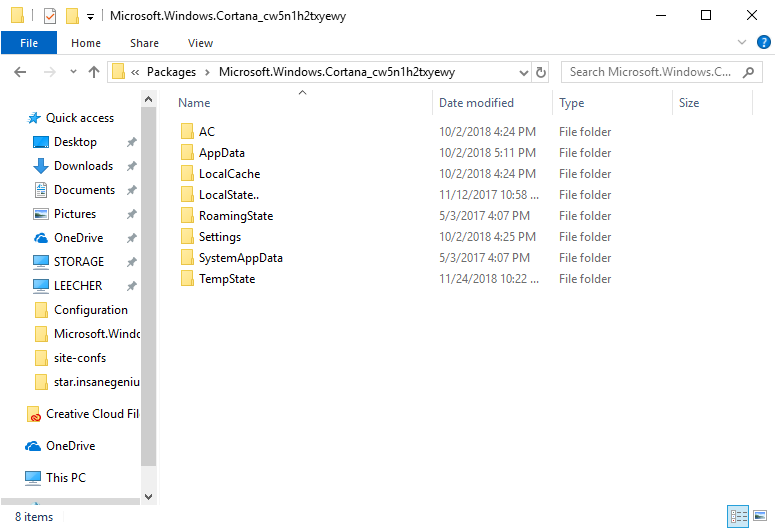Open the Configuration folder in sidebar
Viewport: 776px width, 529px height.
(x=91, y=310)
